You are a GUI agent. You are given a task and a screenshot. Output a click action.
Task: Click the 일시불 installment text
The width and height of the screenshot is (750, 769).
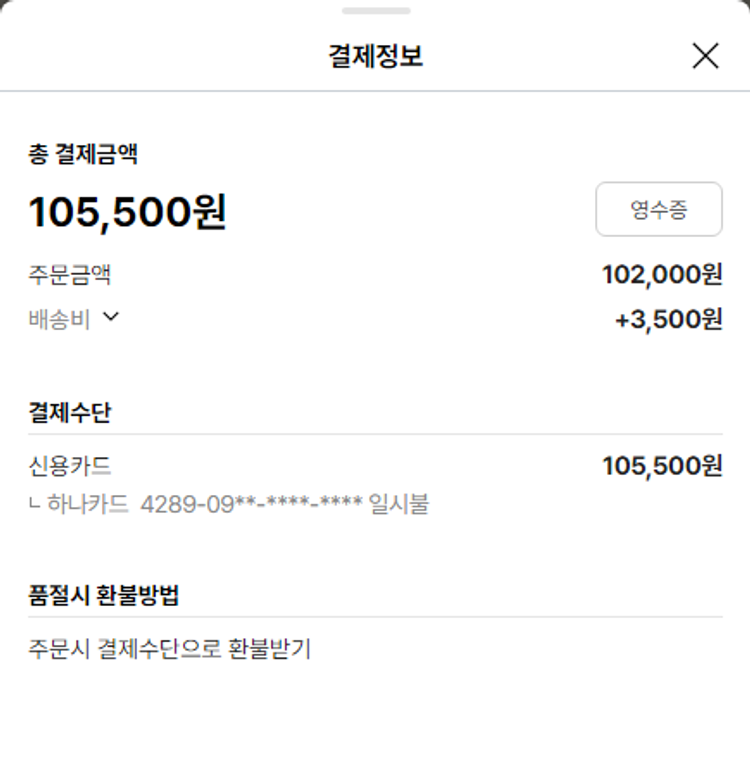pos(398,503)
